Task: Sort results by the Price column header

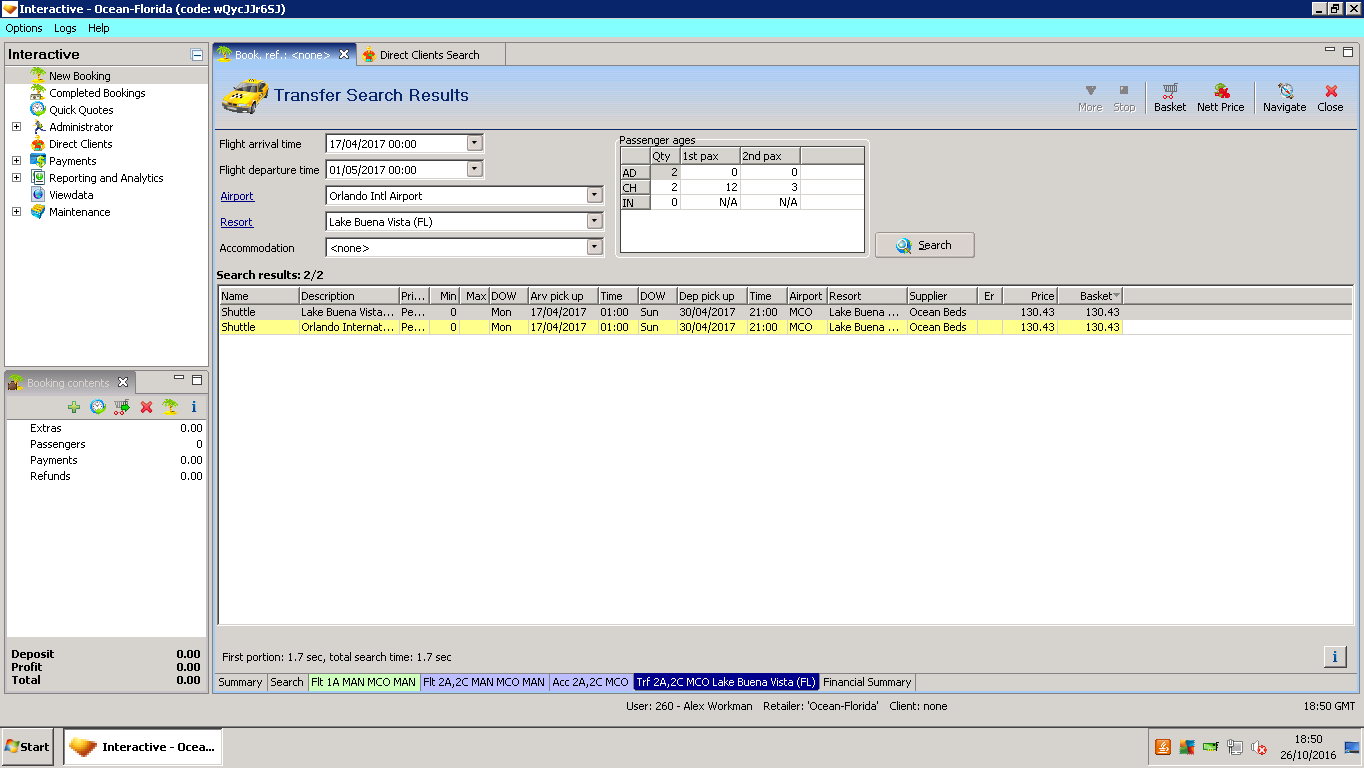Action: [1030, 296]
